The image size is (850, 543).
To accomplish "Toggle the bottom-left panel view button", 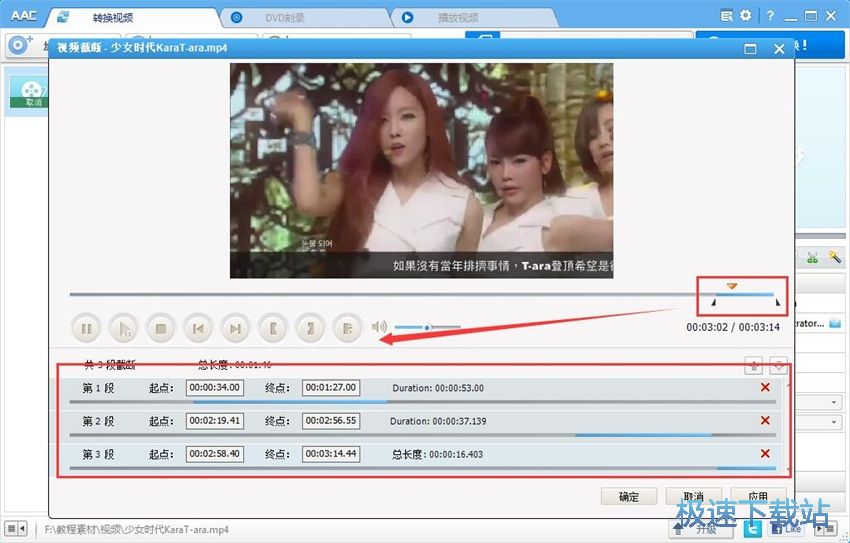I will (x=15, y=528).
